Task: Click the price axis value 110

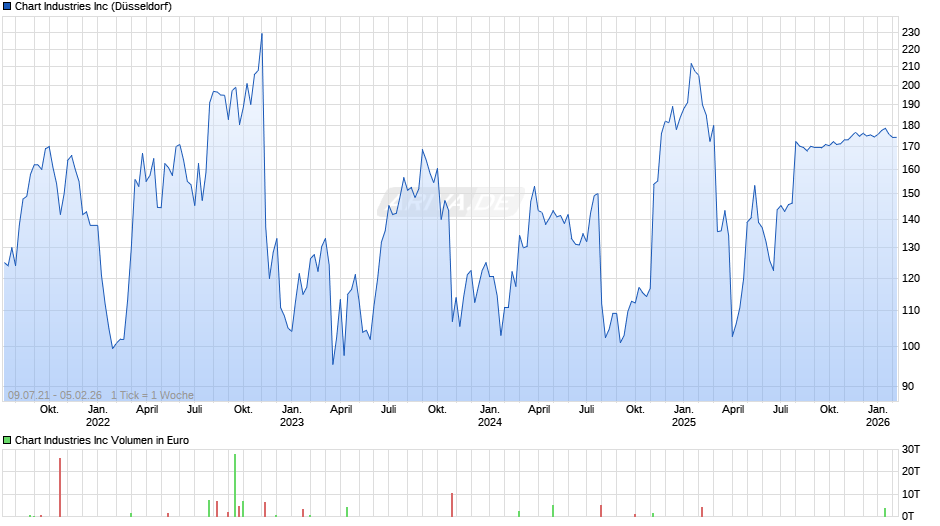Action: [x=911, y=310]
